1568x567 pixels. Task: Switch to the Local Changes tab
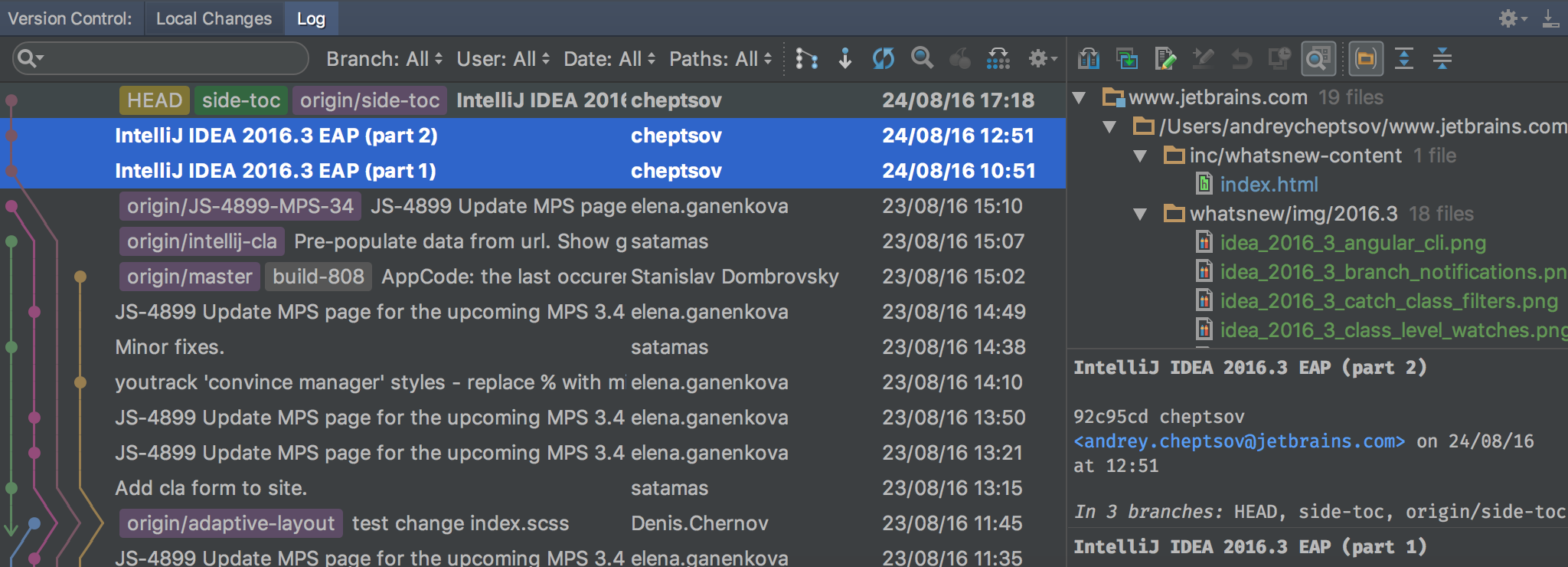point(214,18)
